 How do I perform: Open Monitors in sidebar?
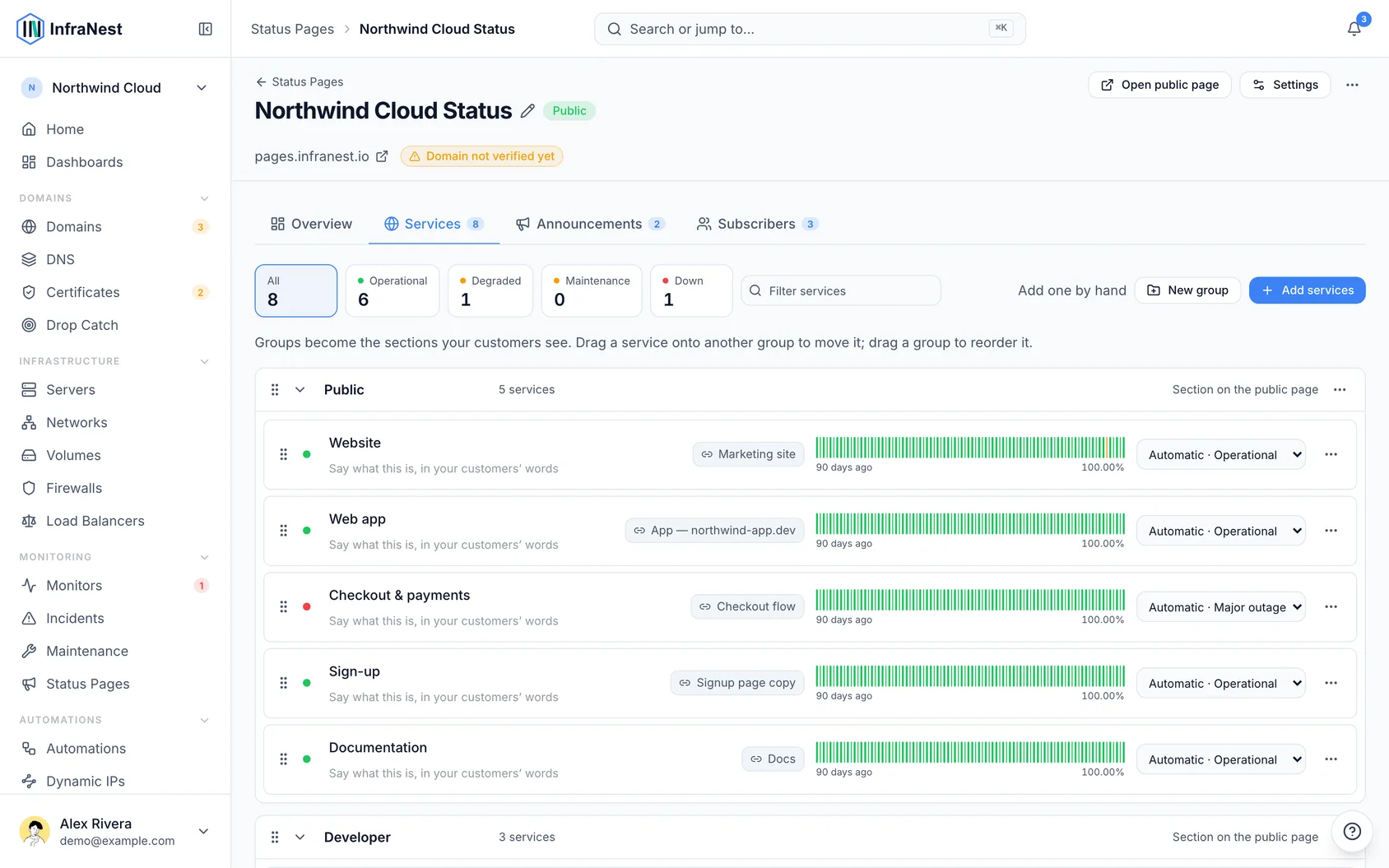point(114,585)
